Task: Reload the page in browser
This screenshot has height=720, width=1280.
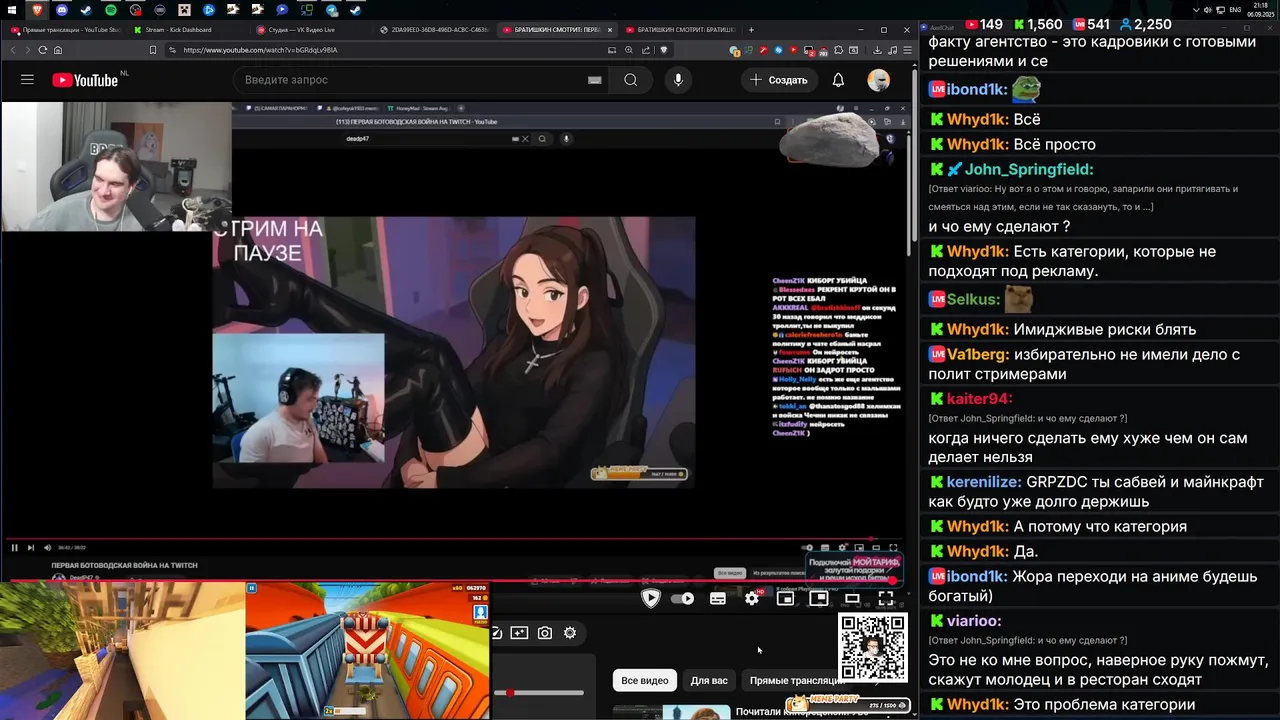Action: point(42,50)
